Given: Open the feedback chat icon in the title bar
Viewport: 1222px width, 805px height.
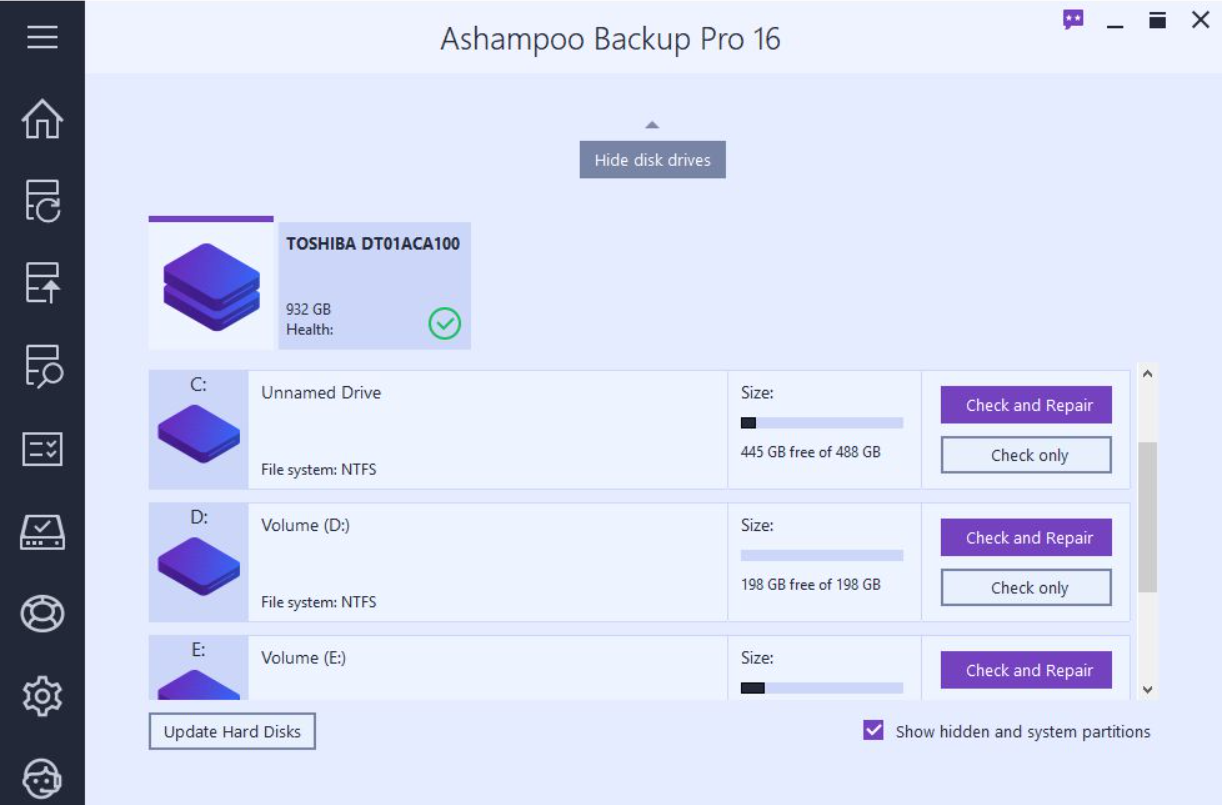Looking at the screenshot, I should coord(1073,19).
